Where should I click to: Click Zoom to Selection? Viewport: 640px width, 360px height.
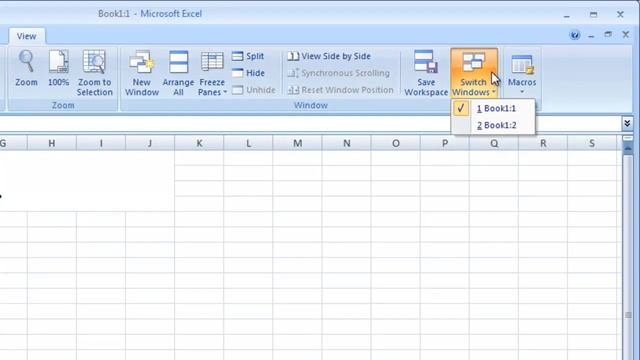coord(94,73)
